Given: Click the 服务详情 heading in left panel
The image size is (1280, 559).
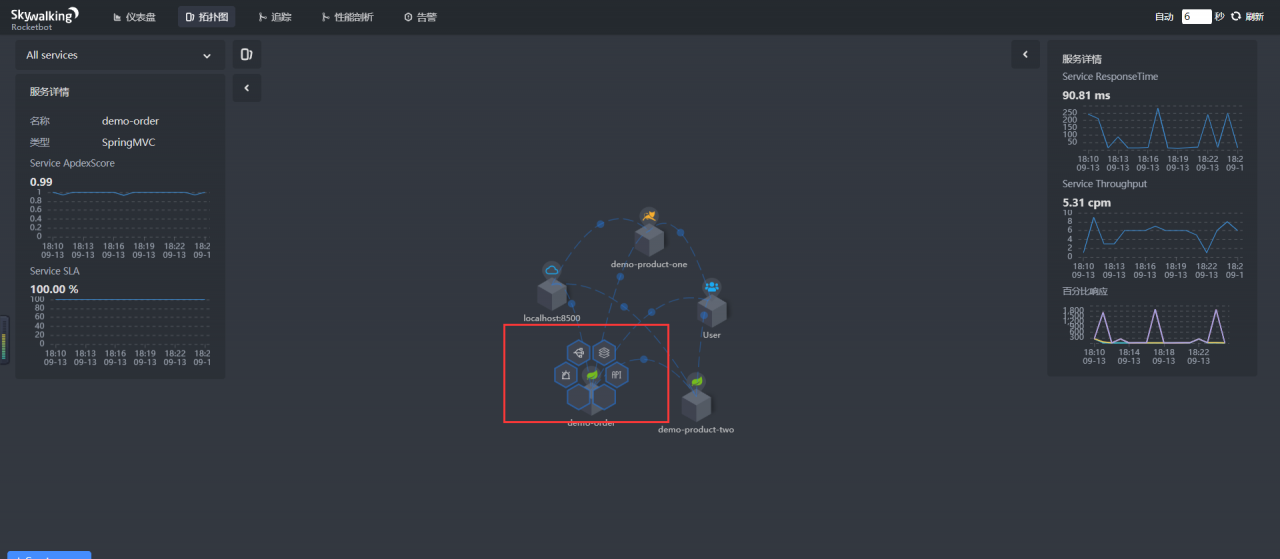Looking at the screenshot, I should tap(49, 92).
